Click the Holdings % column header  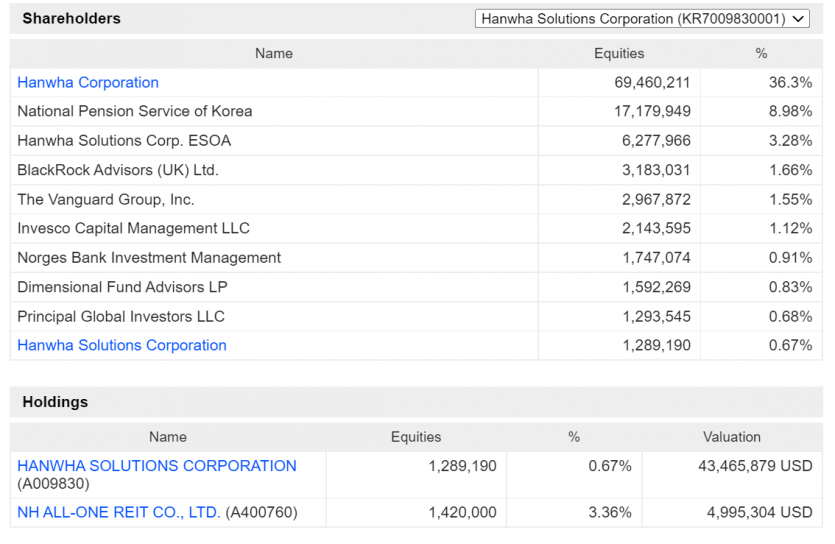point(574,437)
